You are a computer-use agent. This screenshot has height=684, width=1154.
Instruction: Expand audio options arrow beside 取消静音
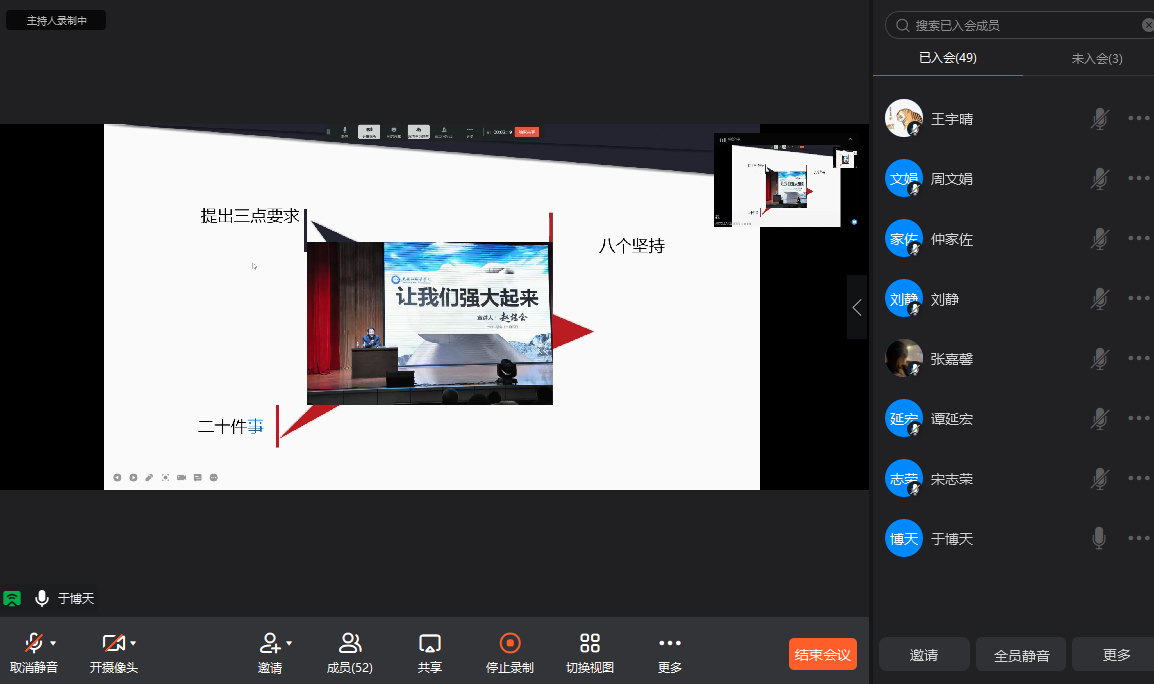click(x=54, y=643)
